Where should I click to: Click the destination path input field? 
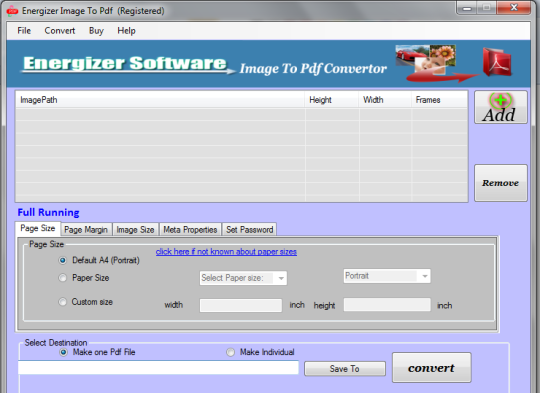click(x=158, y=368)
